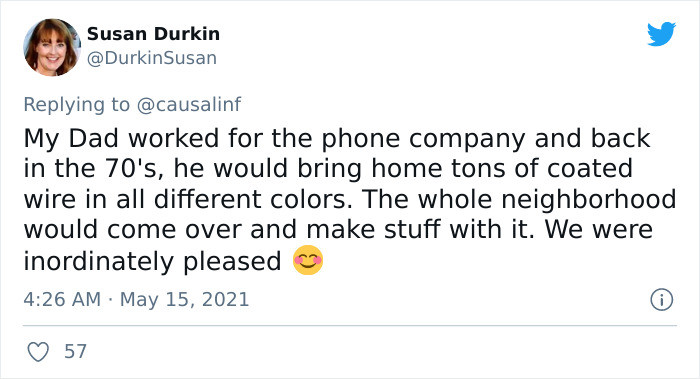Click the tweet's first line starting "My Dad worked"
Image resolution: width=700 pixels, height=379 pixels.
tap(337, 139)
